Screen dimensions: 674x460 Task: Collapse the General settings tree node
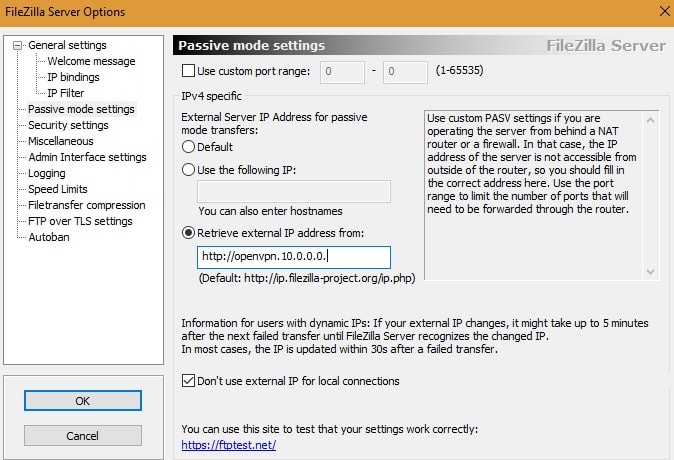[x=17, y=45]
